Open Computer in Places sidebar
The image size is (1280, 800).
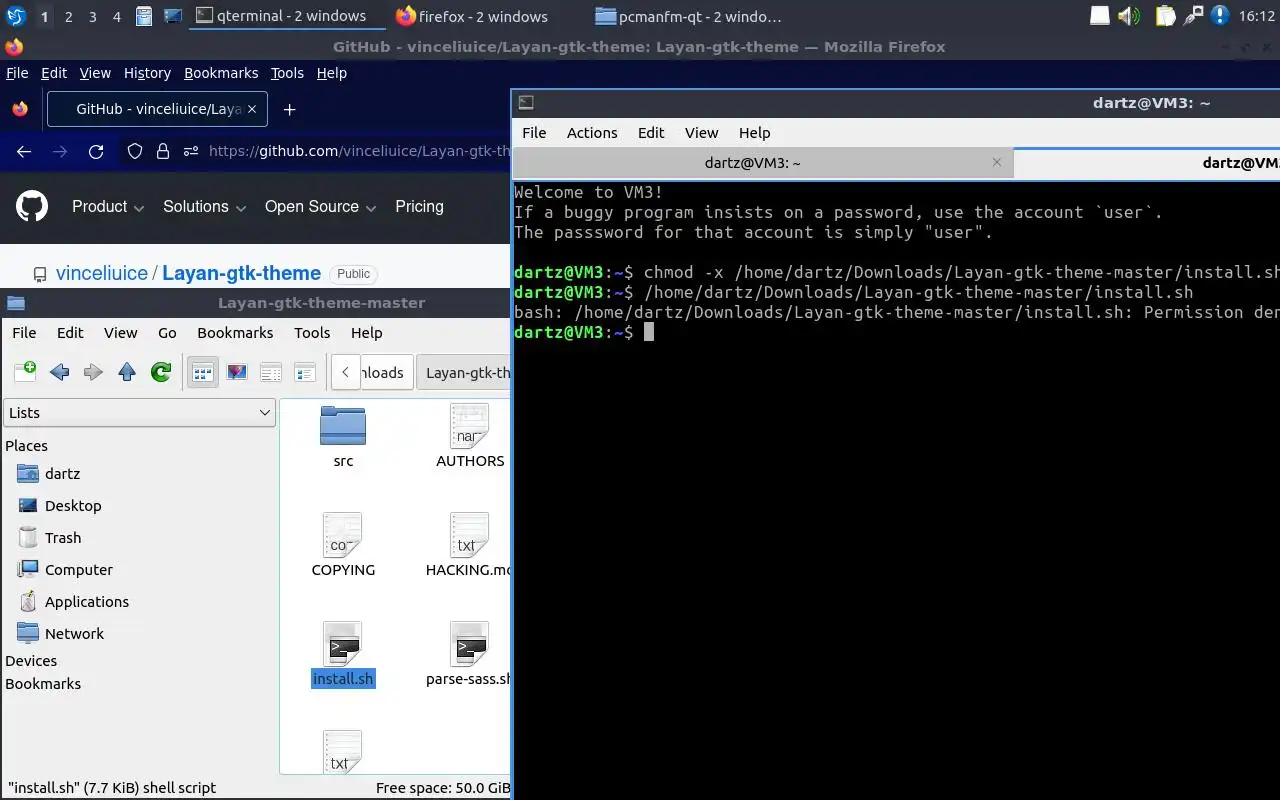(79, 569)
